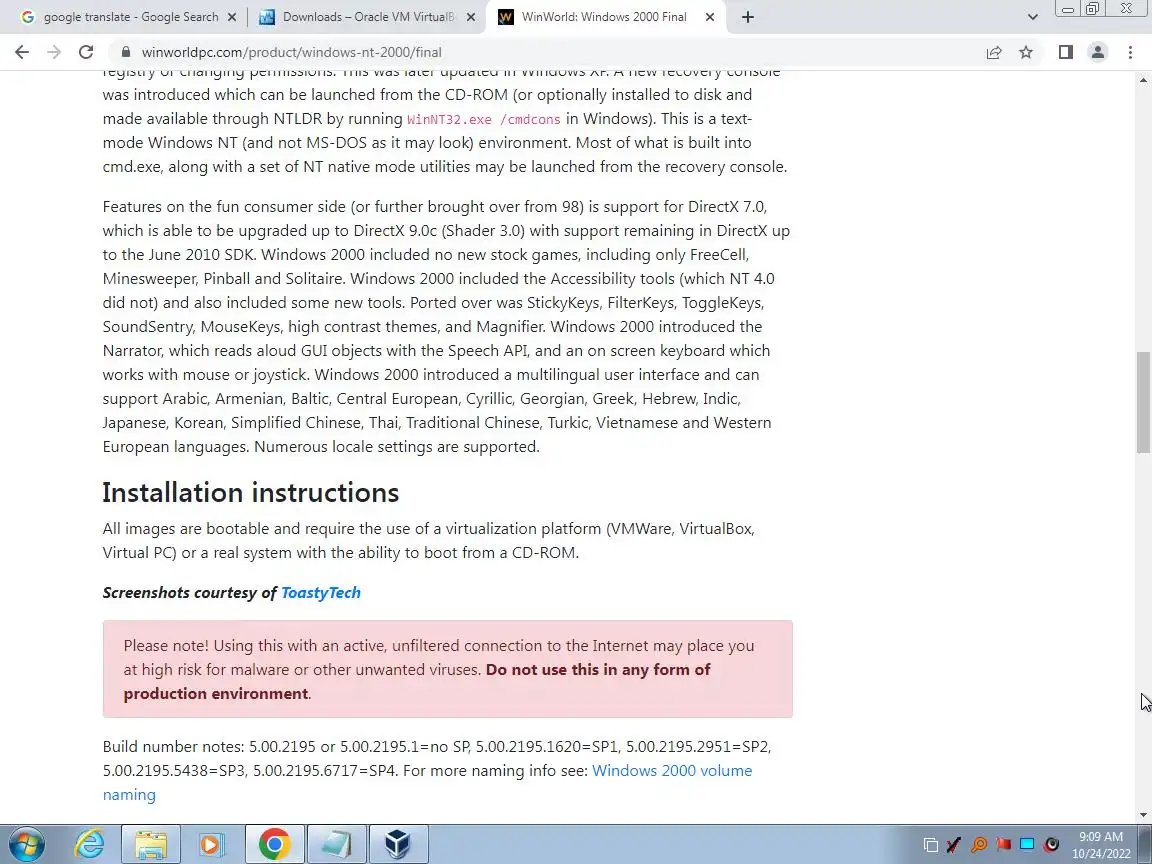The image size is (1152, 864).
Task: Close the google translate tab
Action: 231,17
